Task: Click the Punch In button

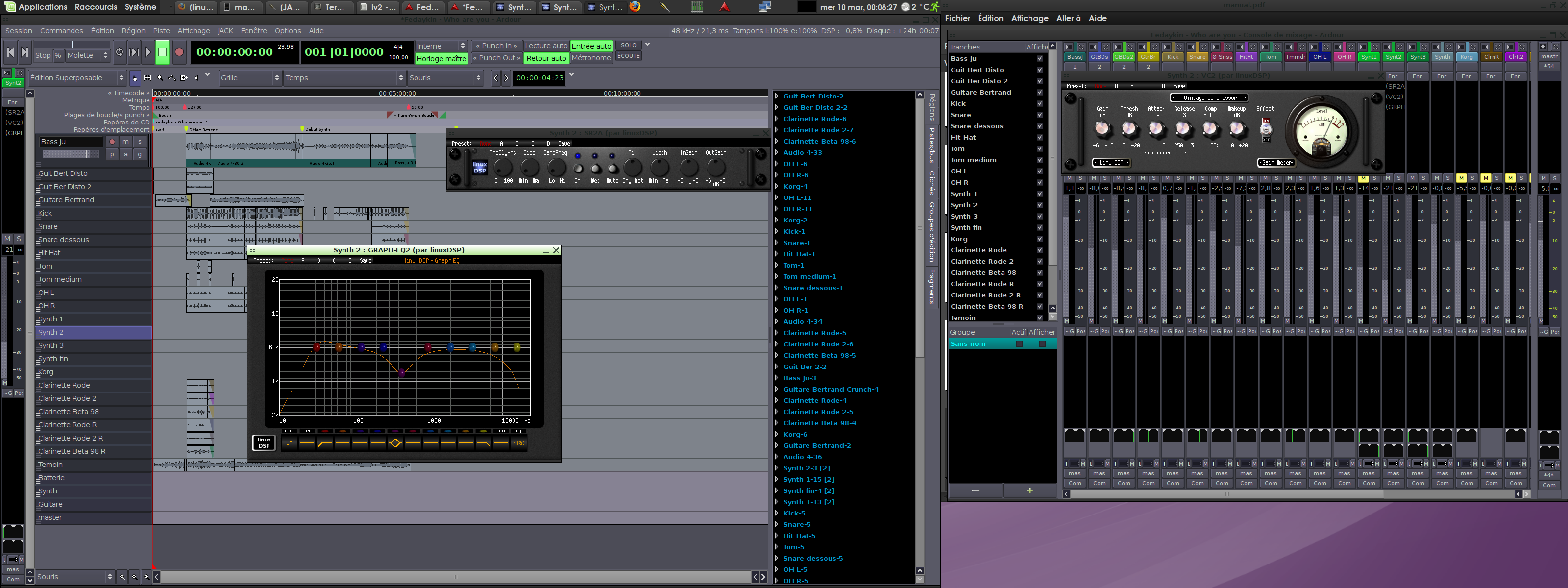Action: (x=496, y=46)
